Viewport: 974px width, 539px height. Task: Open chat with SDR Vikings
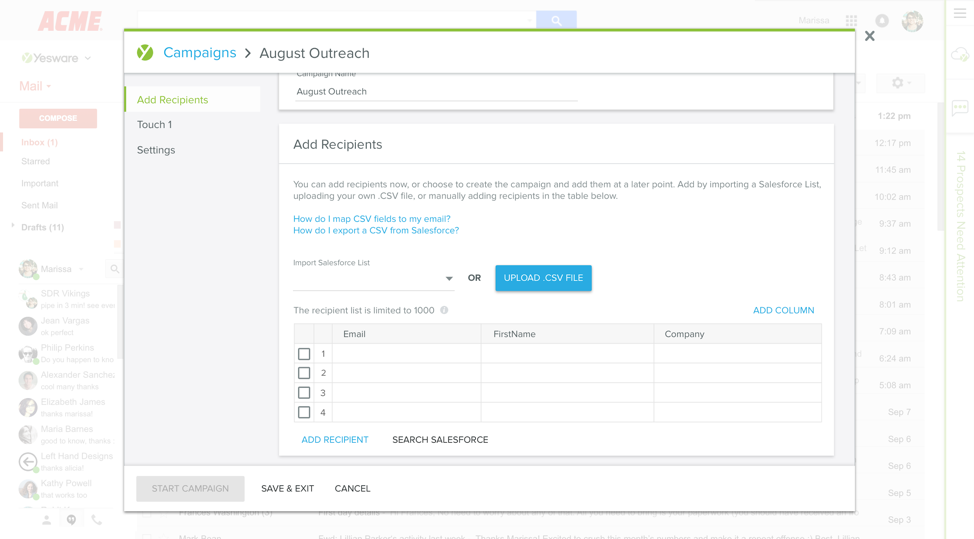click(67, 299)
